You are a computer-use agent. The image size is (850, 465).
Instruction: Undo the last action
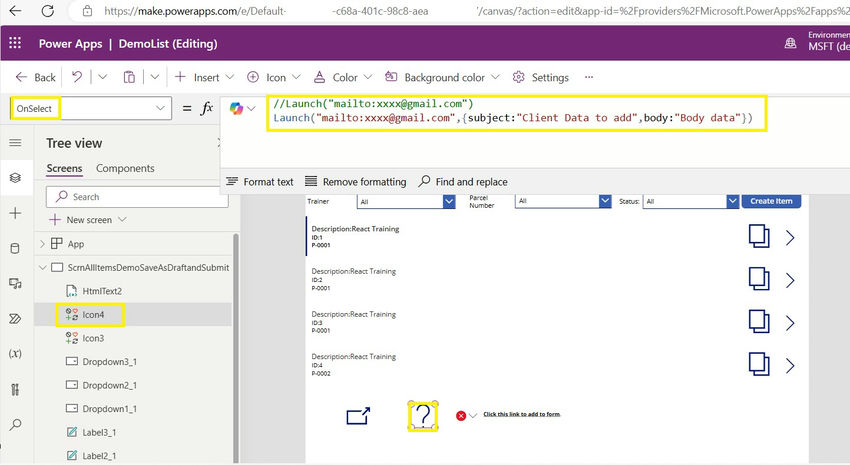tap(77, 77)
